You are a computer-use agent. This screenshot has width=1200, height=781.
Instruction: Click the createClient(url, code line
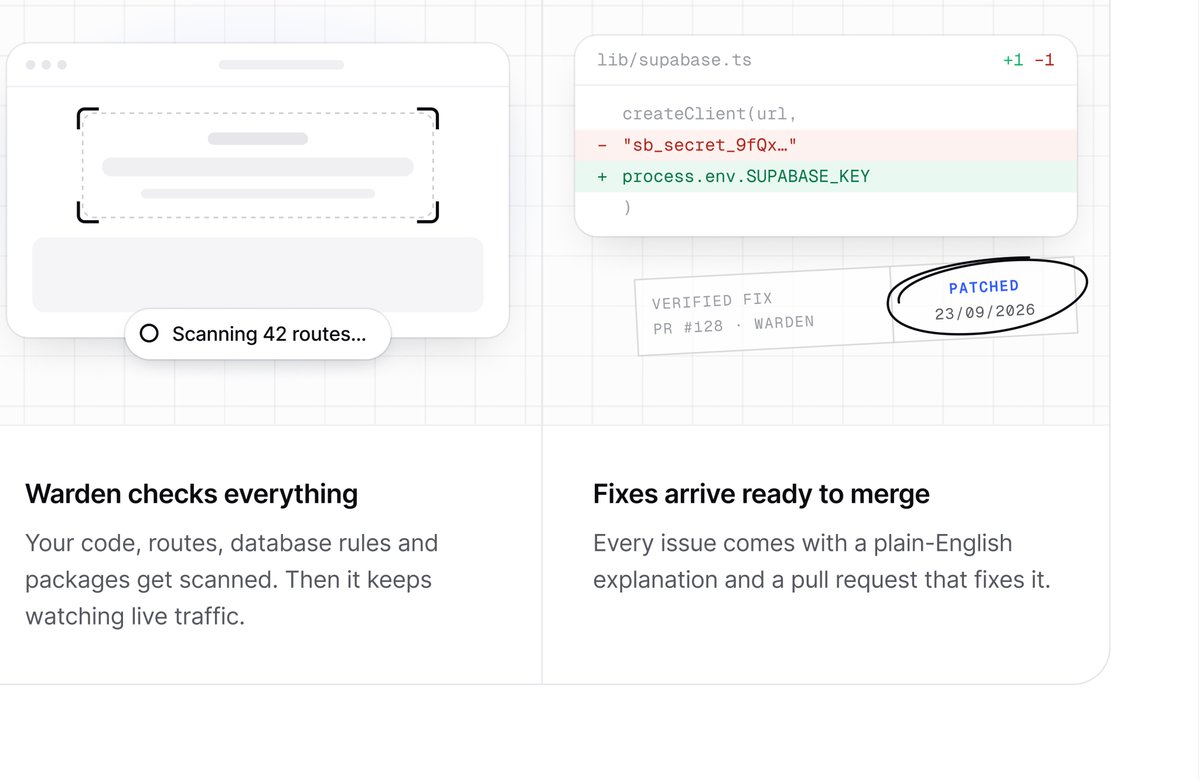point(709,114)
